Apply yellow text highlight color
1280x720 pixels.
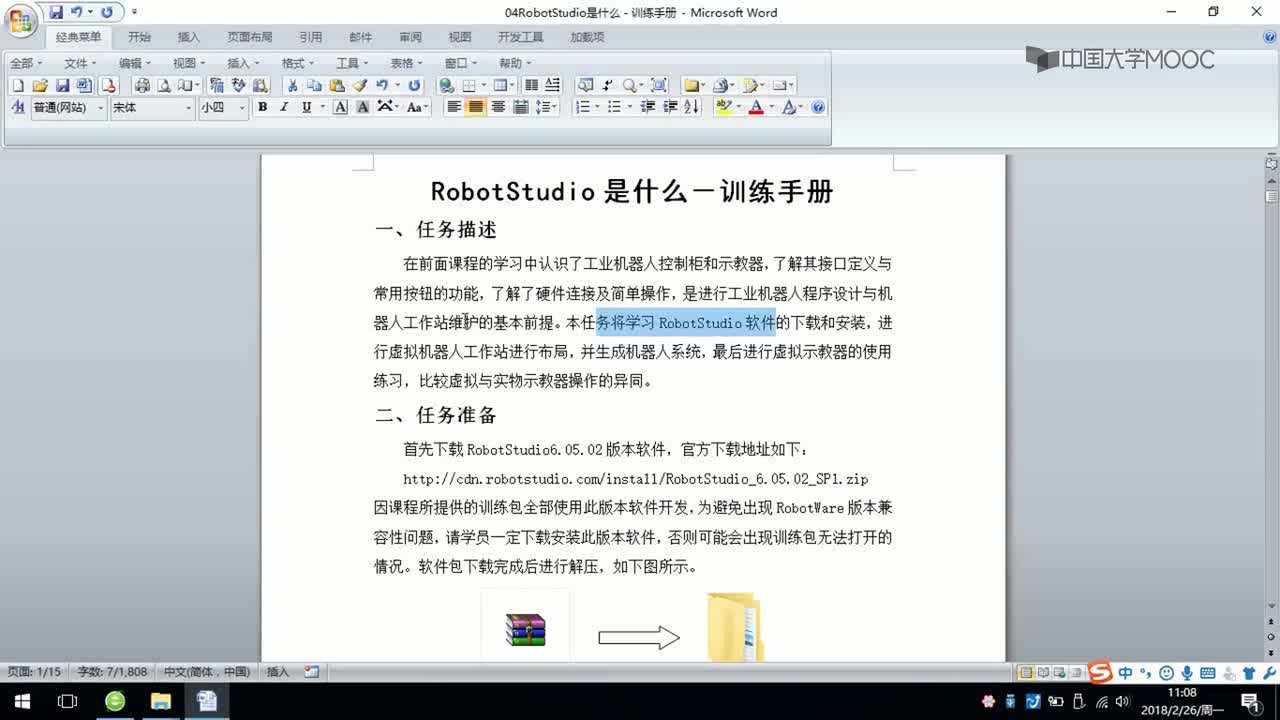pos(724,107)
